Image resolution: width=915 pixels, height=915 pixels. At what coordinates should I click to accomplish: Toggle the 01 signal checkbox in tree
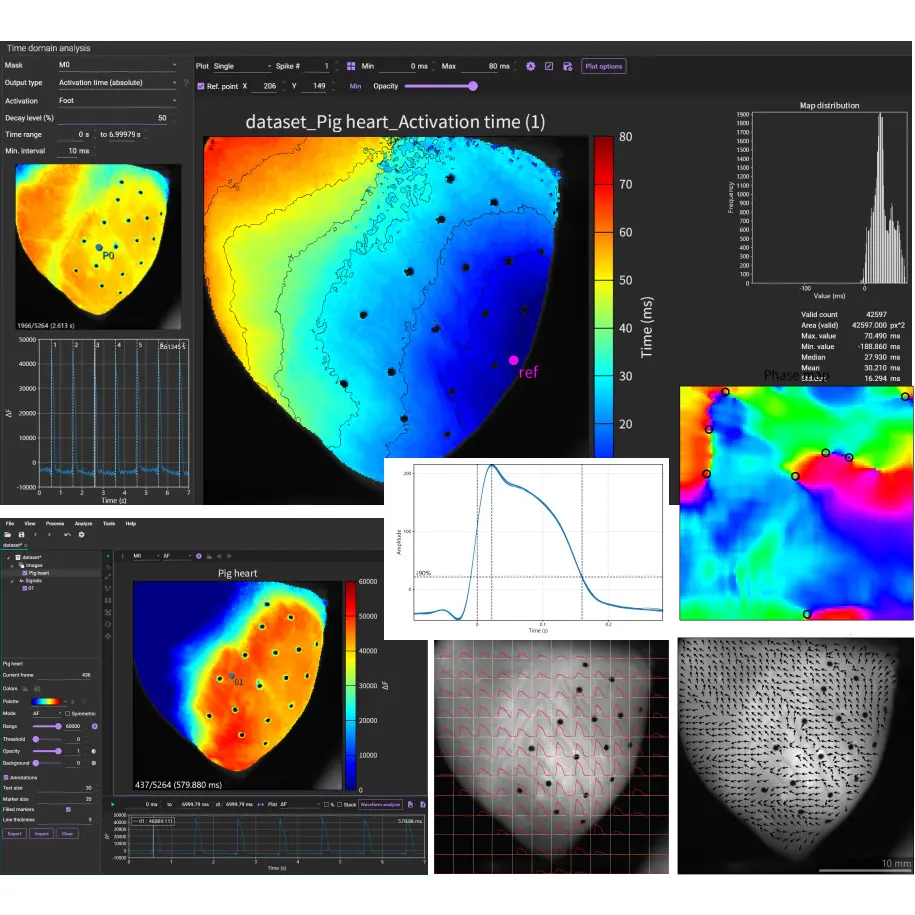(25, 588)
